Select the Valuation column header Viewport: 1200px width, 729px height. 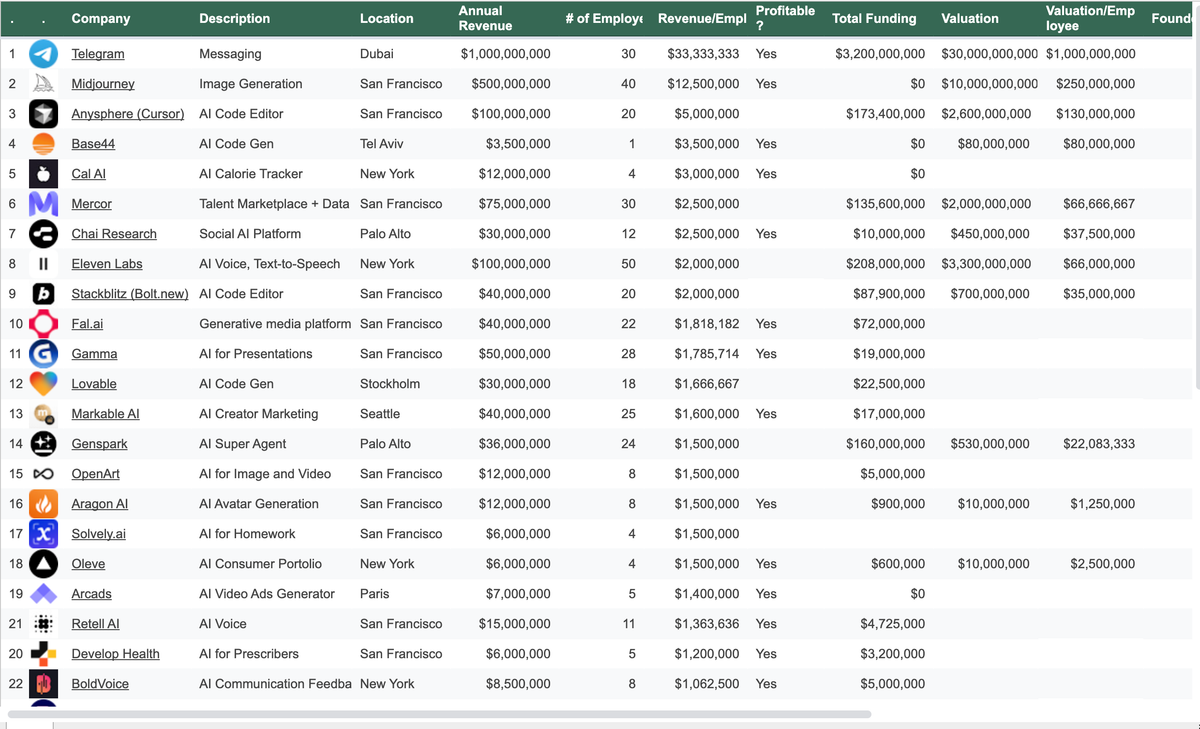click(970, 18)
